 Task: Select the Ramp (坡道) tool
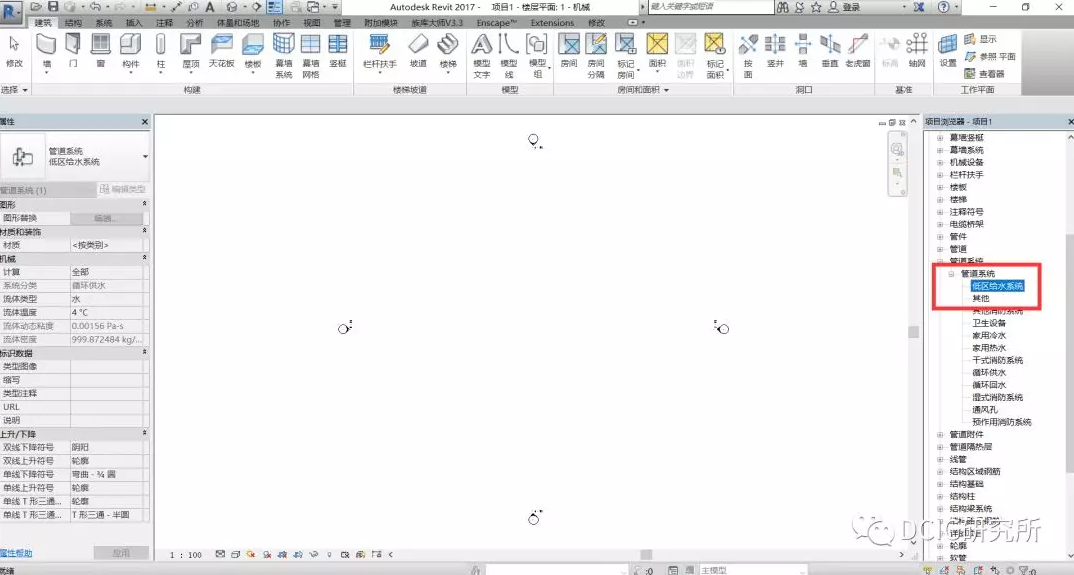coord(418,51)
